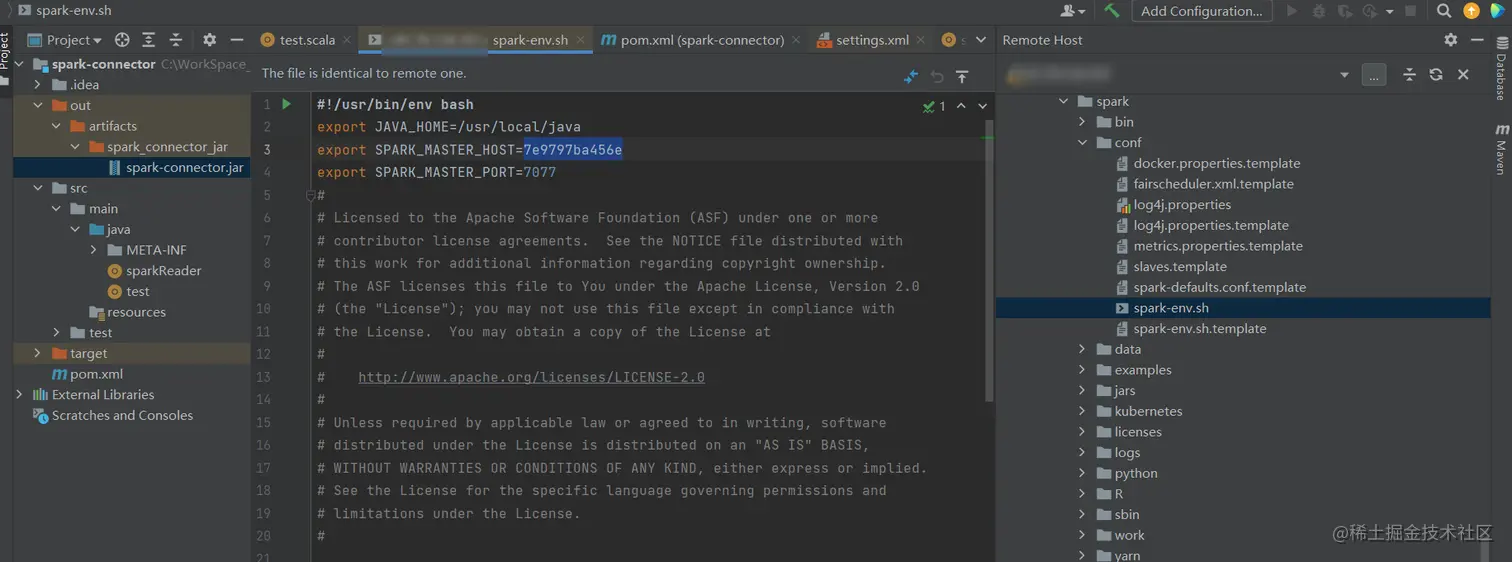The height and width of the screenshot is (562, 1512).
Task: Click the upload to remote arrow icon
Action: 962,76
